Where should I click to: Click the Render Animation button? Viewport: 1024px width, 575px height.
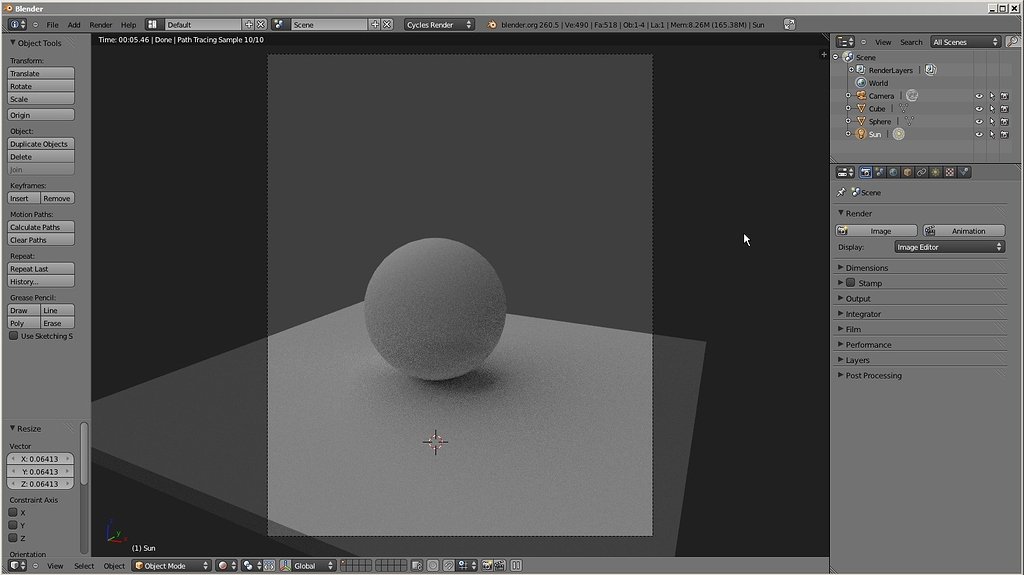964,231
